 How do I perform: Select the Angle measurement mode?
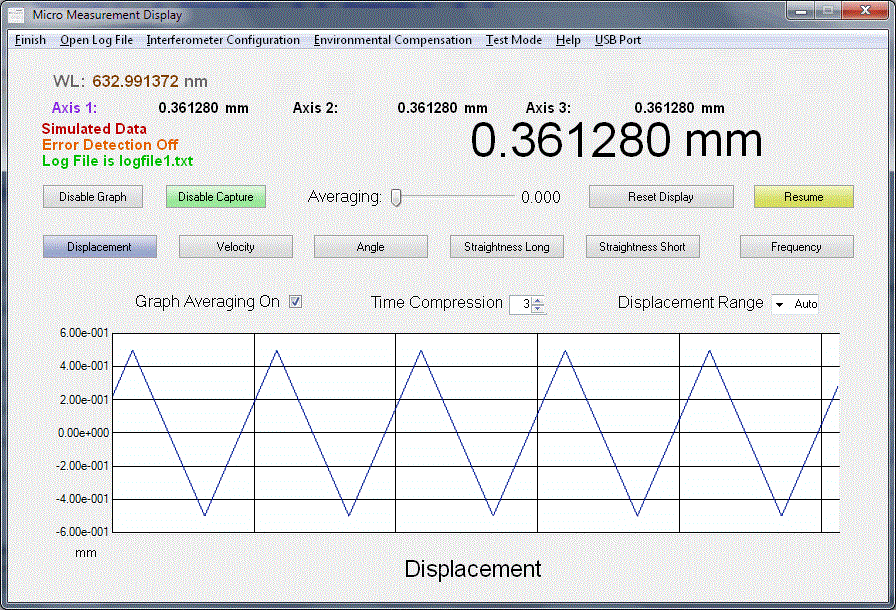pyautogui.click(x=371, y=247)
